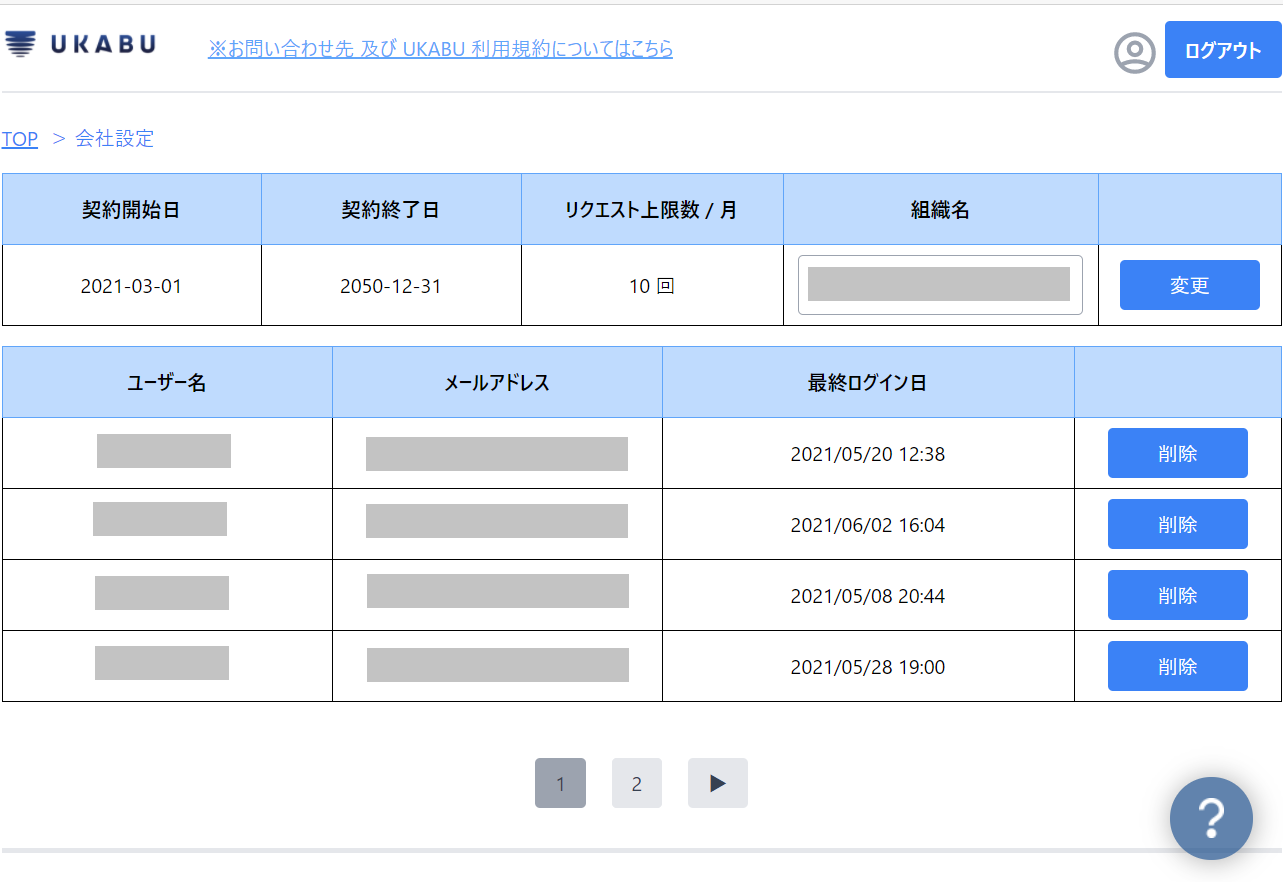Open the お問い合わせ先 及び UKABU 利用規約 link
The width and height of the screenshot is (1283, 882).
[x=440, y=49]
